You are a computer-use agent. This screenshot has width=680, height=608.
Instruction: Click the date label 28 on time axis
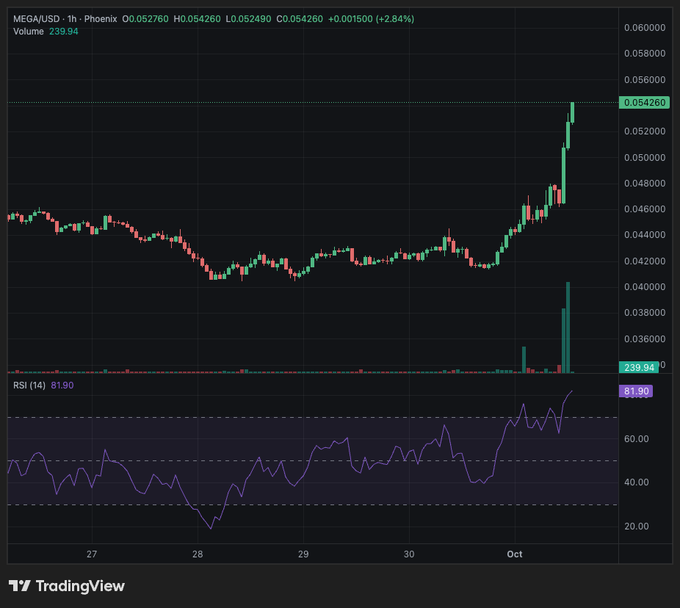(x=197, y=554)
